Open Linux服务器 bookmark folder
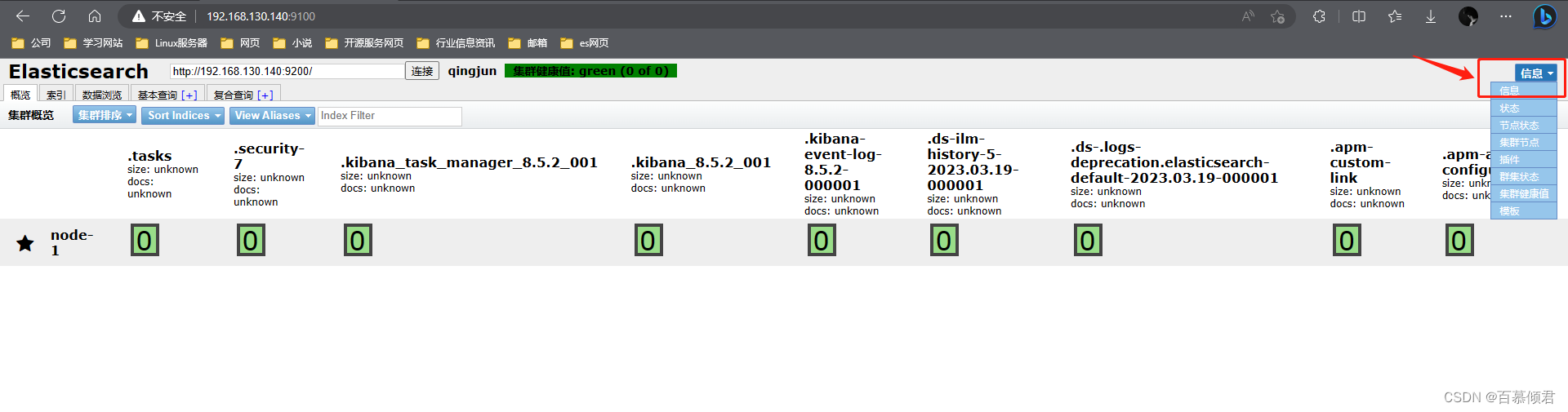The height and width of the screenshot is (412, 1568). tap(171, 43)
